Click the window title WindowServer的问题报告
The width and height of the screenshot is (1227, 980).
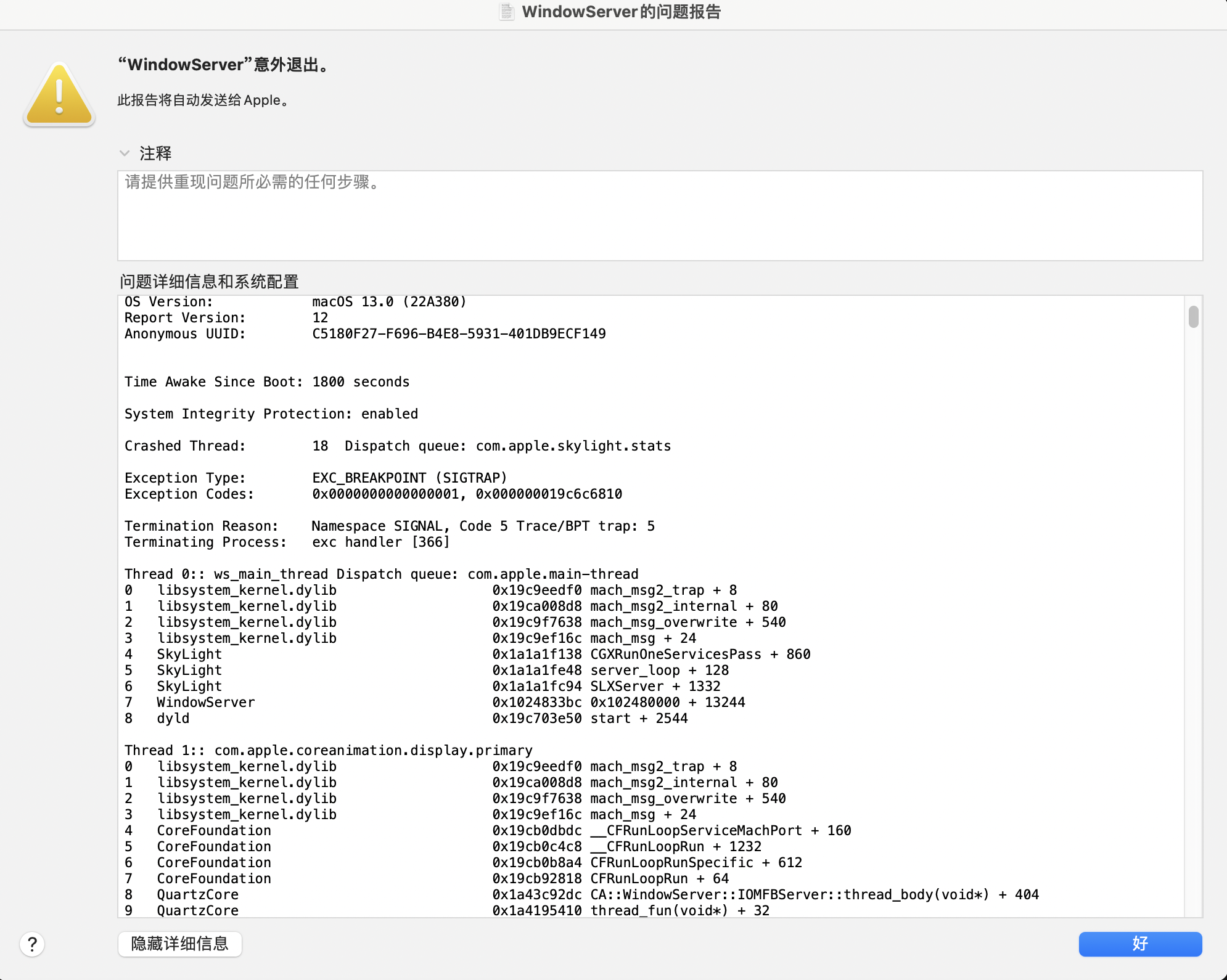pos(621,12)
